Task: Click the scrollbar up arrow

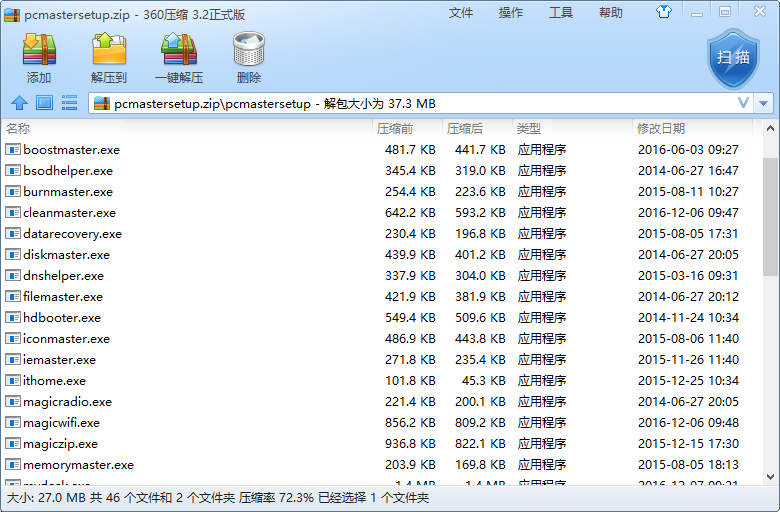Action: [770, 128]
